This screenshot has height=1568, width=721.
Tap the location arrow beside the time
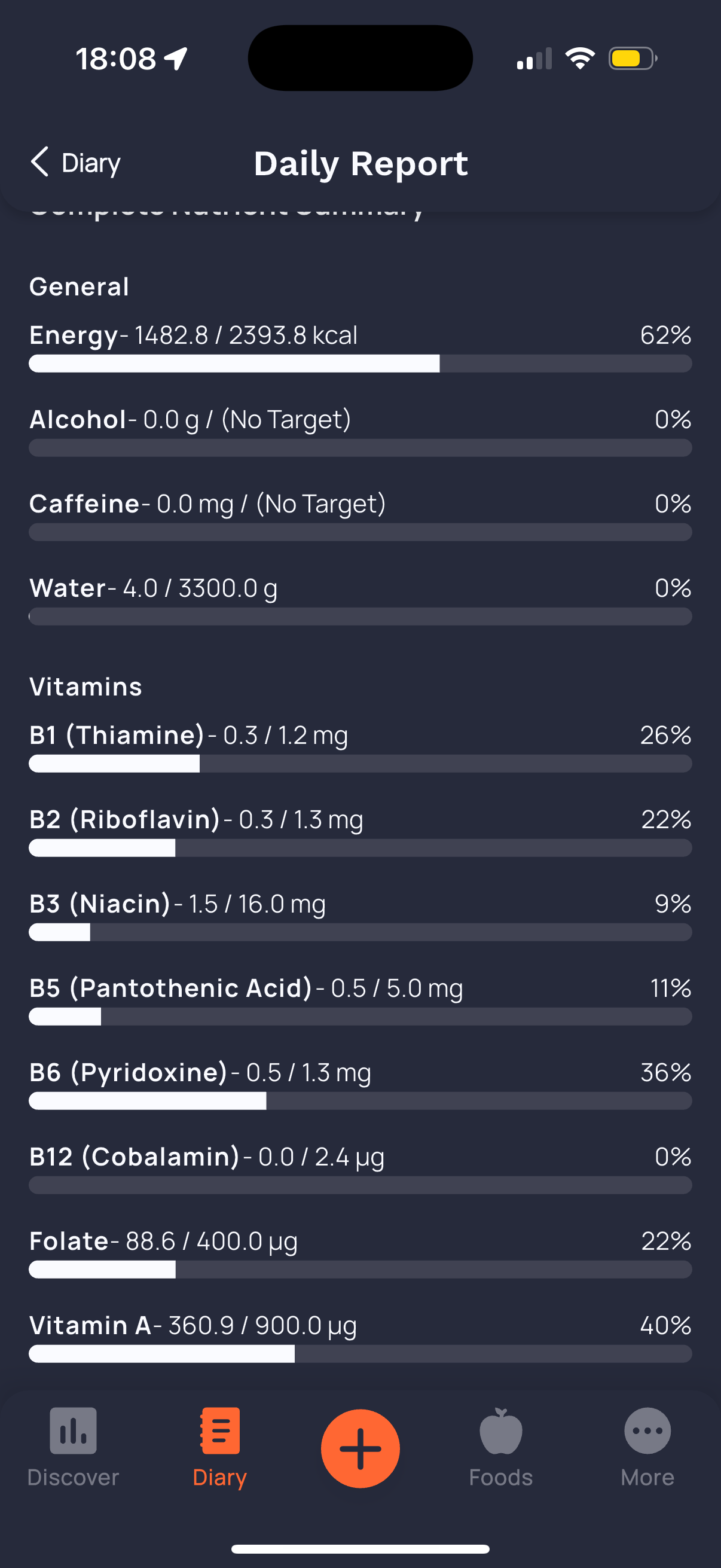176,59
